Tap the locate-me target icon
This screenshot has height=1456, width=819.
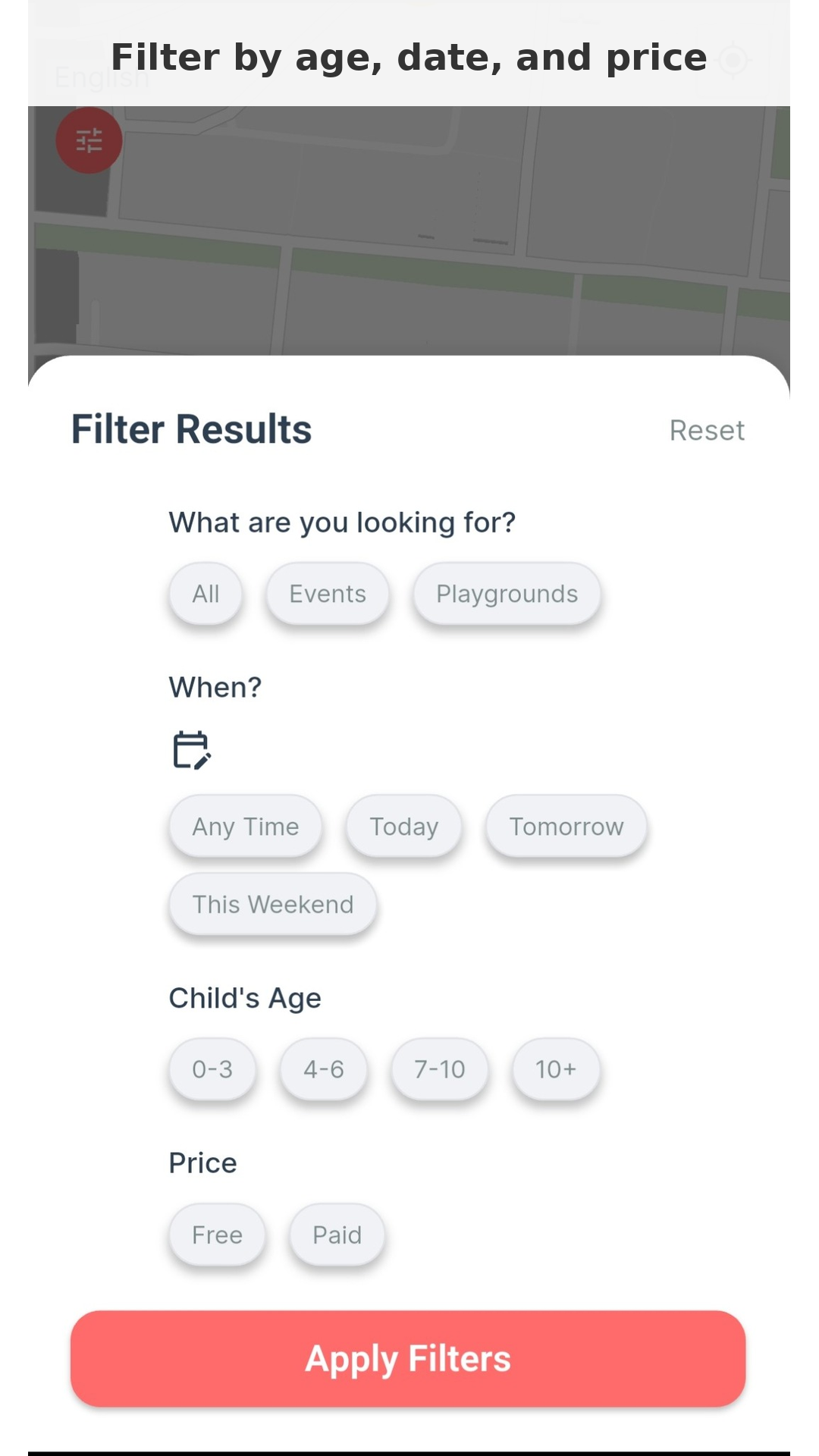tap(733, 60)
